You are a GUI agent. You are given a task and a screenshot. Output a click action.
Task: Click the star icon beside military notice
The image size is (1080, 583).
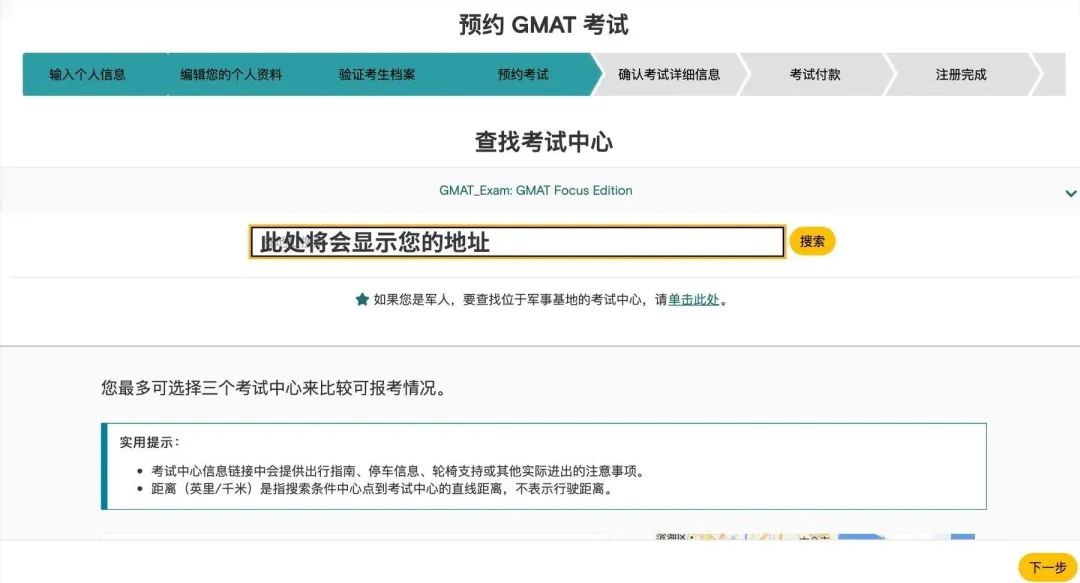362,299
